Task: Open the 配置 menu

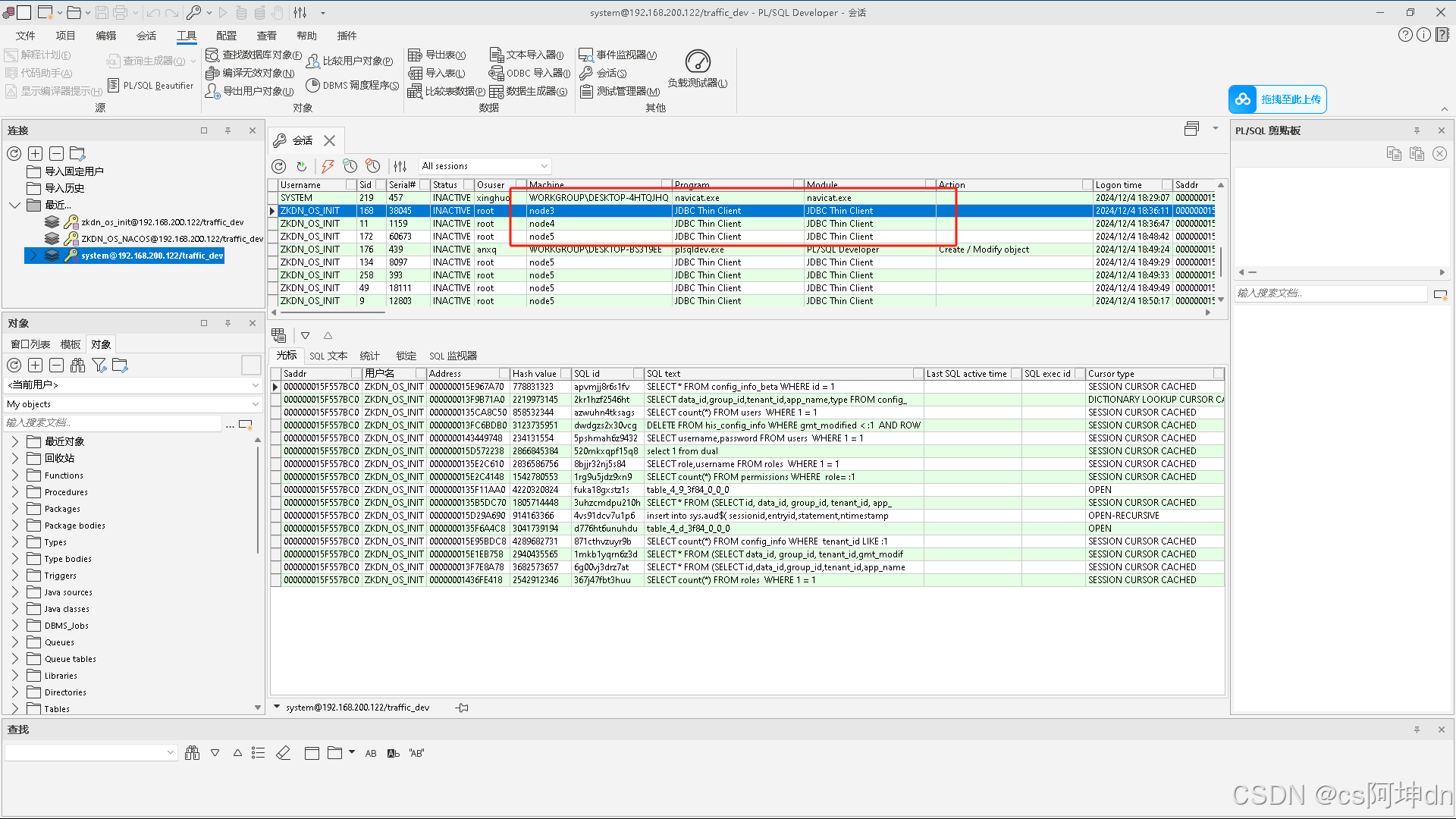Action: 226,36
